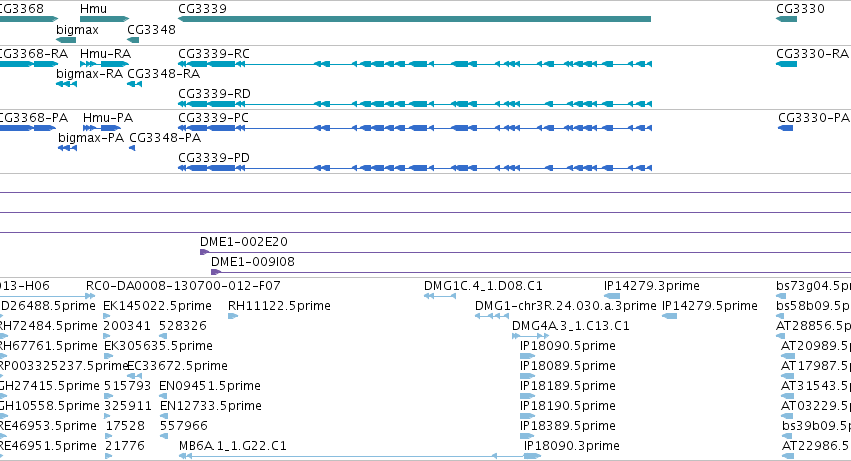The height and width of the screenshot is (461, 851).
Task: Click feature label 528326
Action: point(183,326)
